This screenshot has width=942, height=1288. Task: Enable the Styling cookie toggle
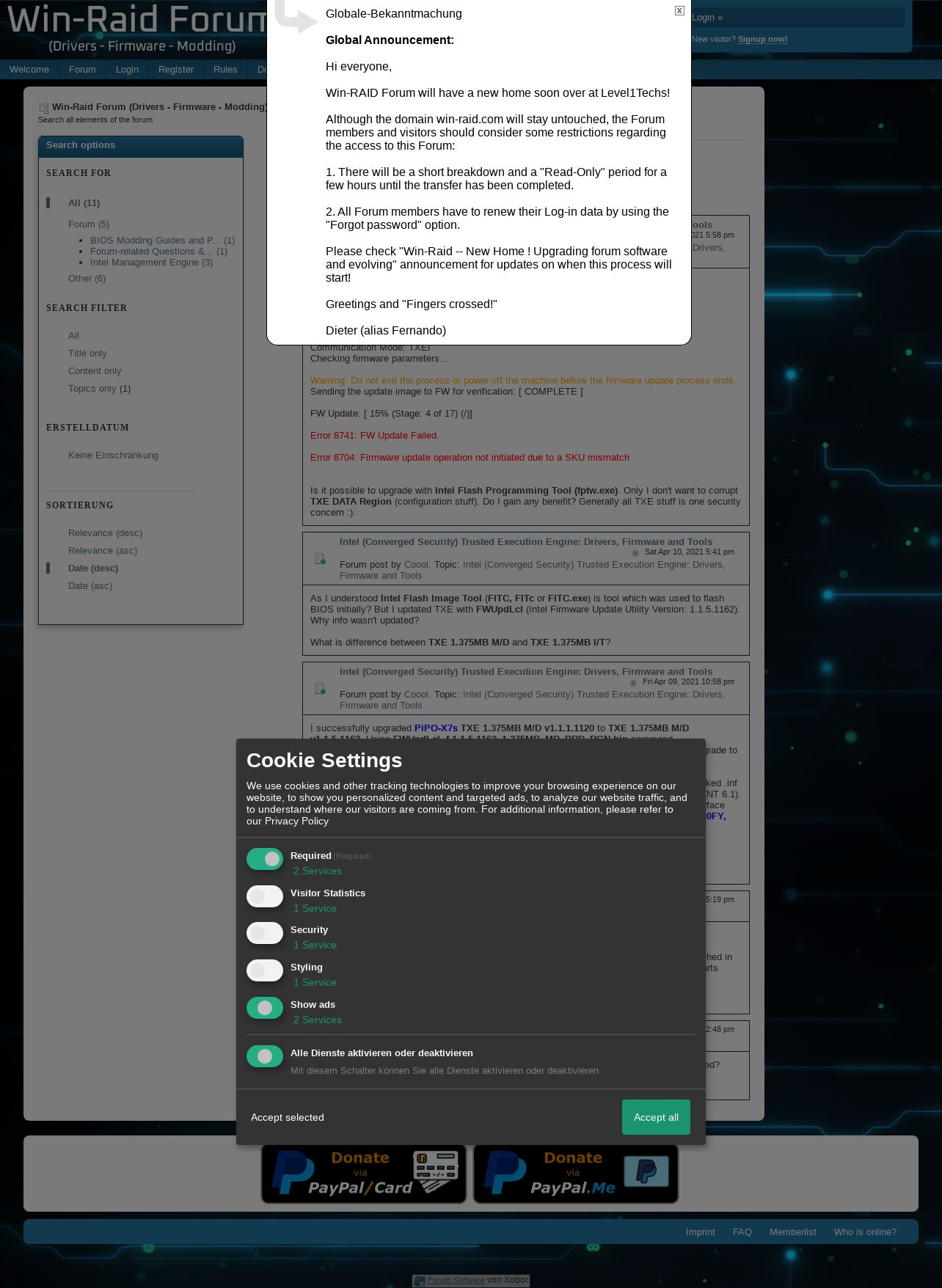[265, 970]
